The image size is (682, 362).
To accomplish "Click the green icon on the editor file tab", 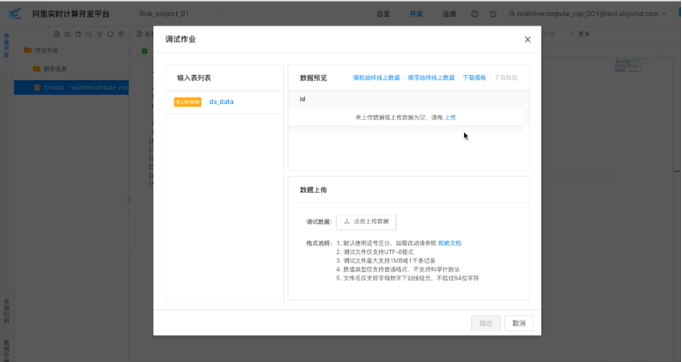I will pos(144,51).
